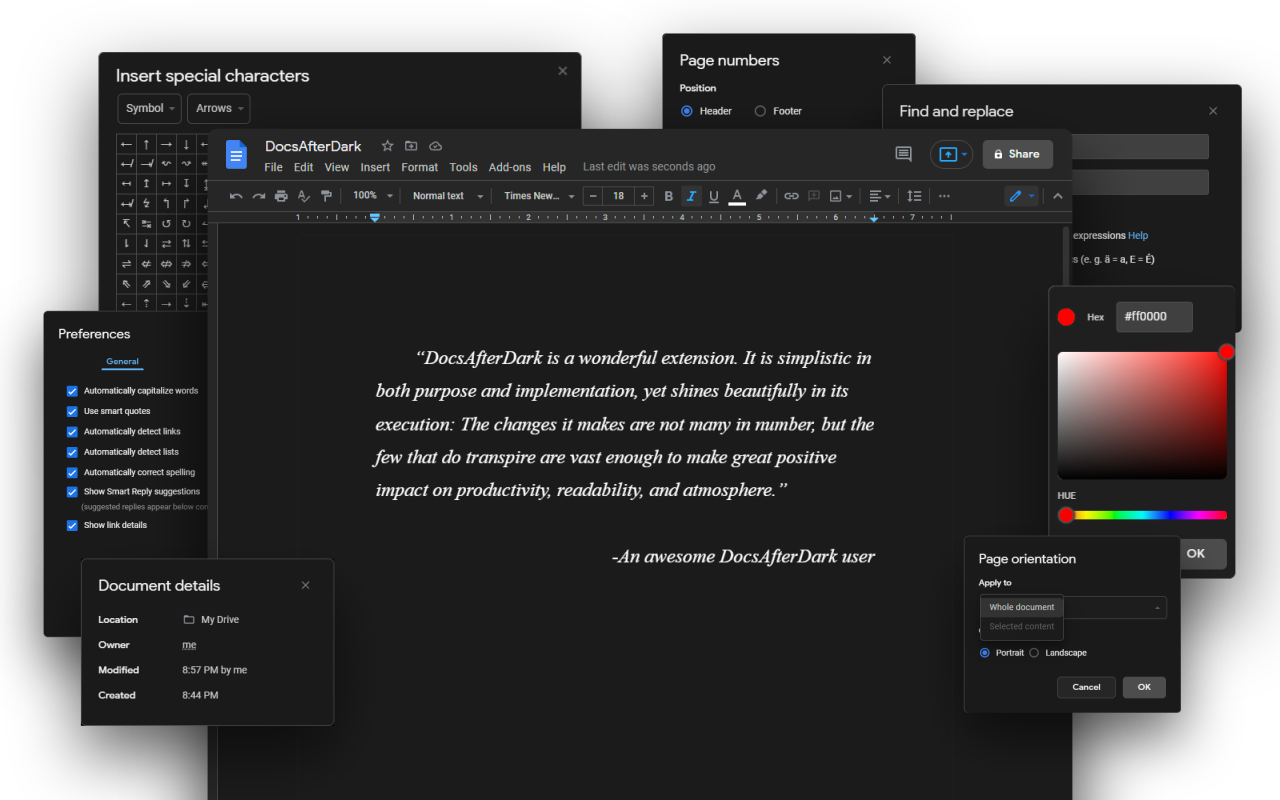Uncheck Automatically capitalize words
The width and height of the screenshot is (1280, 800).
pos(72,391)
